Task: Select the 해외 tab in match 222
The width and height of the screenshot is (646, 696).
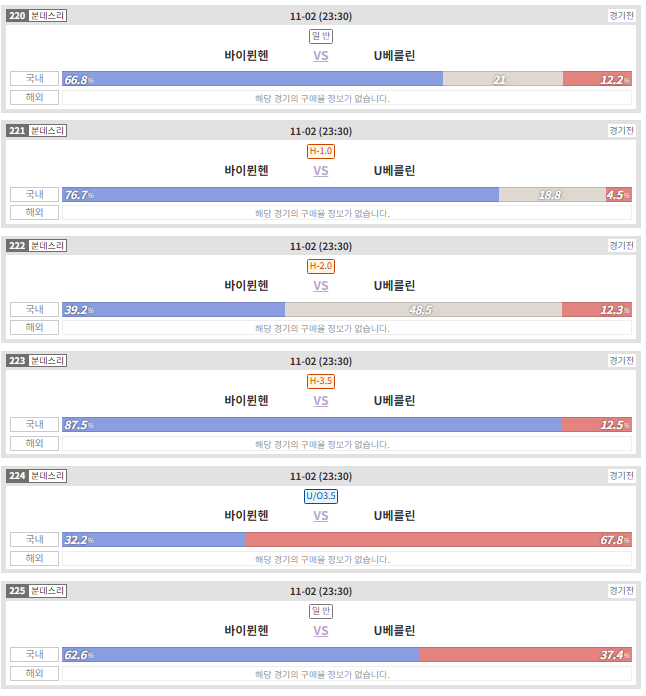Action: [x=34, y=328]
